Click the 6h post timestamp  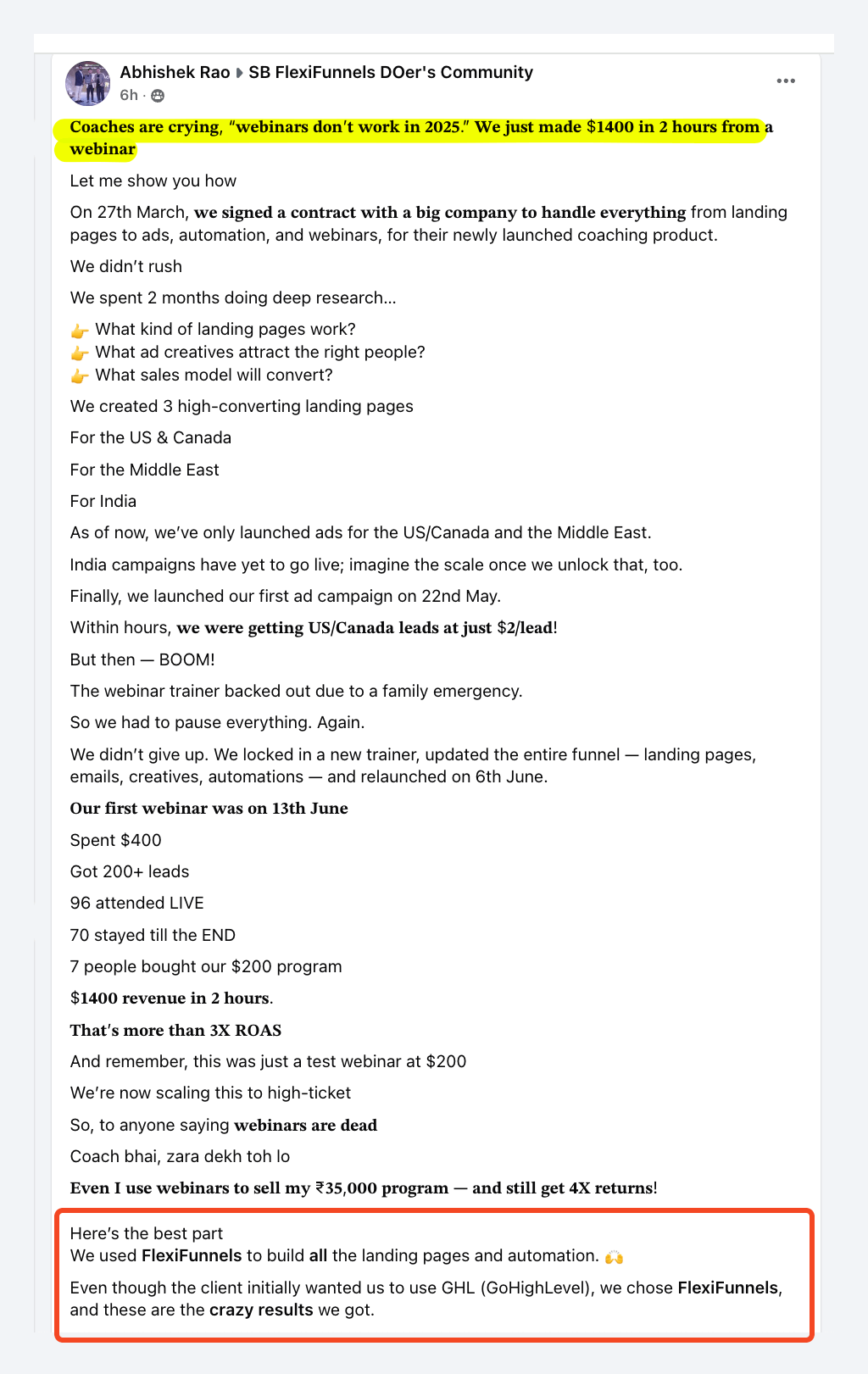tap(129, 95)
